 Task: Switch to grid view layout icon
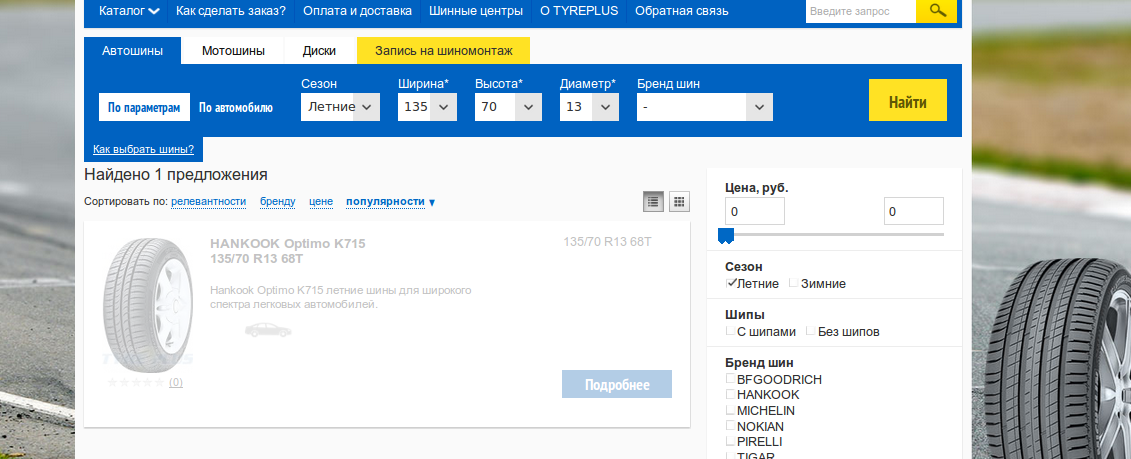679,202
